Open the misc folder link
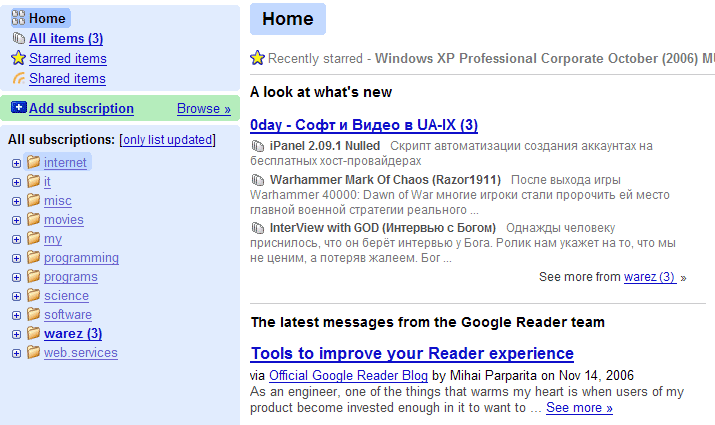 58,201
